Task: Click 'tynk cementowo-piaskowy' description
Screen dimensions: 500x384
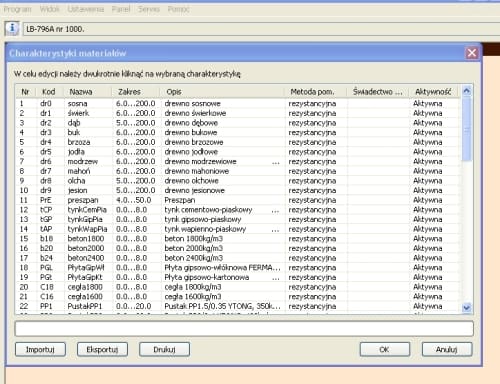Action: [x=208, y=210]
